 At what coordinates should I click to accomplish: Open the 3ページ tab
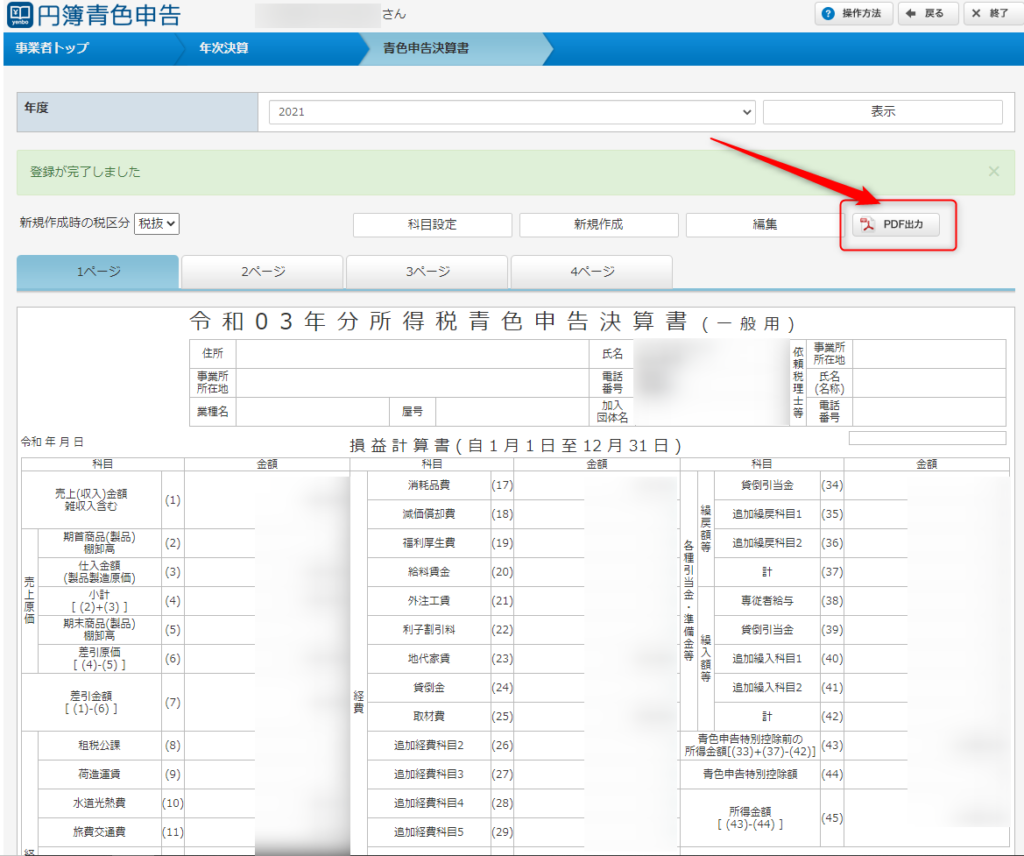coord(427,271)
